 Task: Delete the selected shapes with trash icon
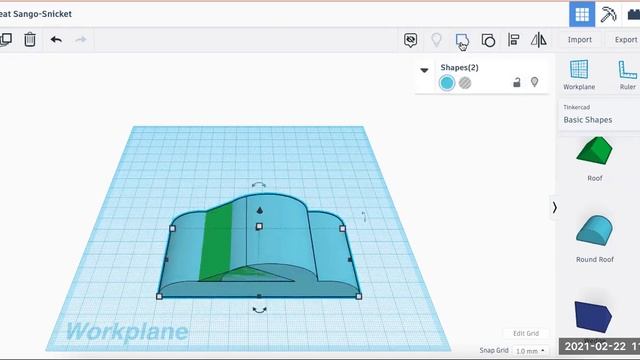point(30,40)
